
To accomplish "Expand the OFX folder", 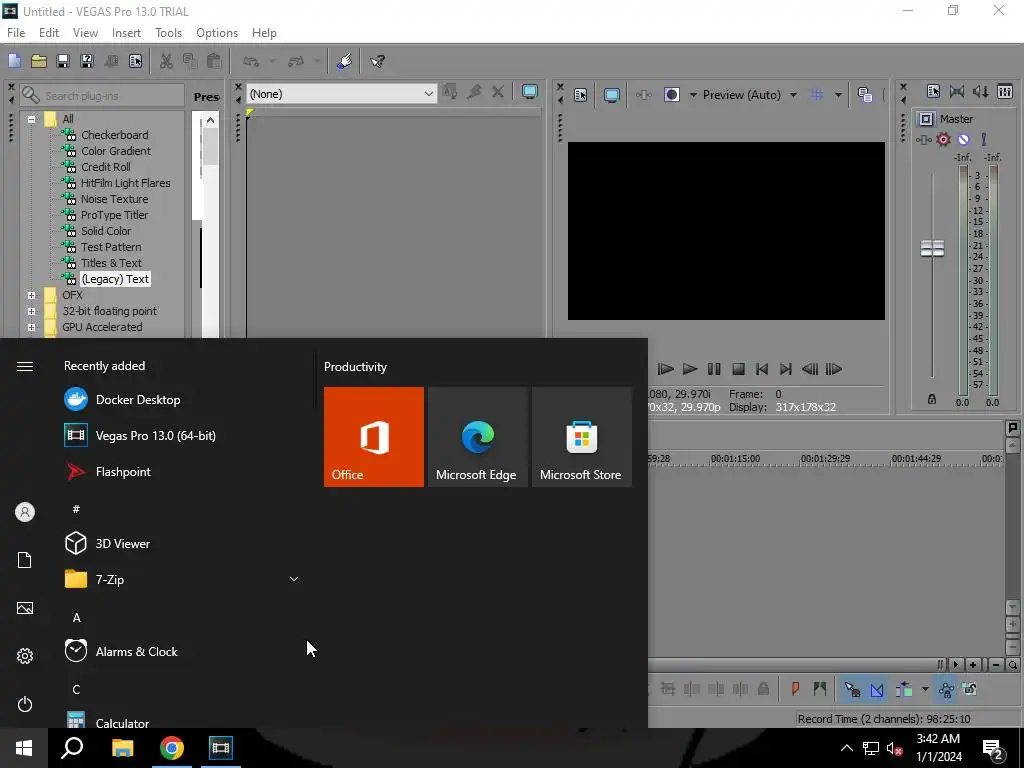I will tap(31, 295).
